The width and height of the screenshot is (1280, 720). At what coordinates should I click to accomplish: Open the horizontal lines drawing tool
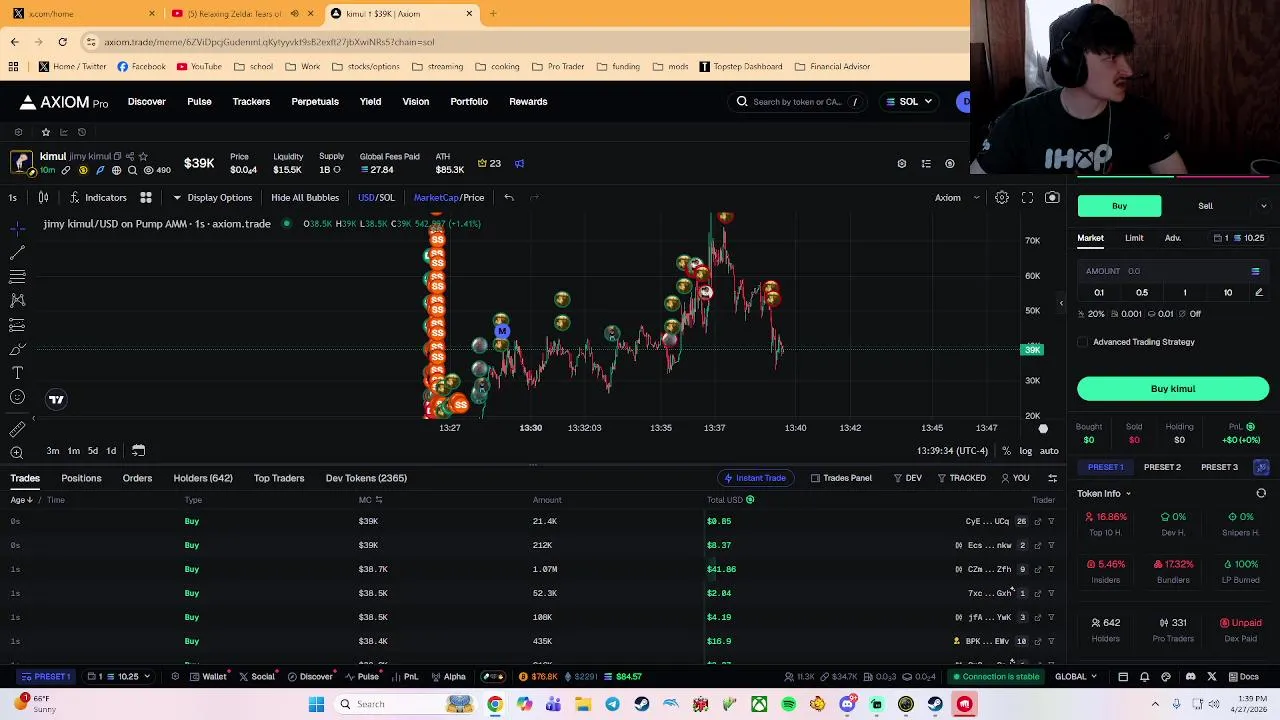[17, 276]
